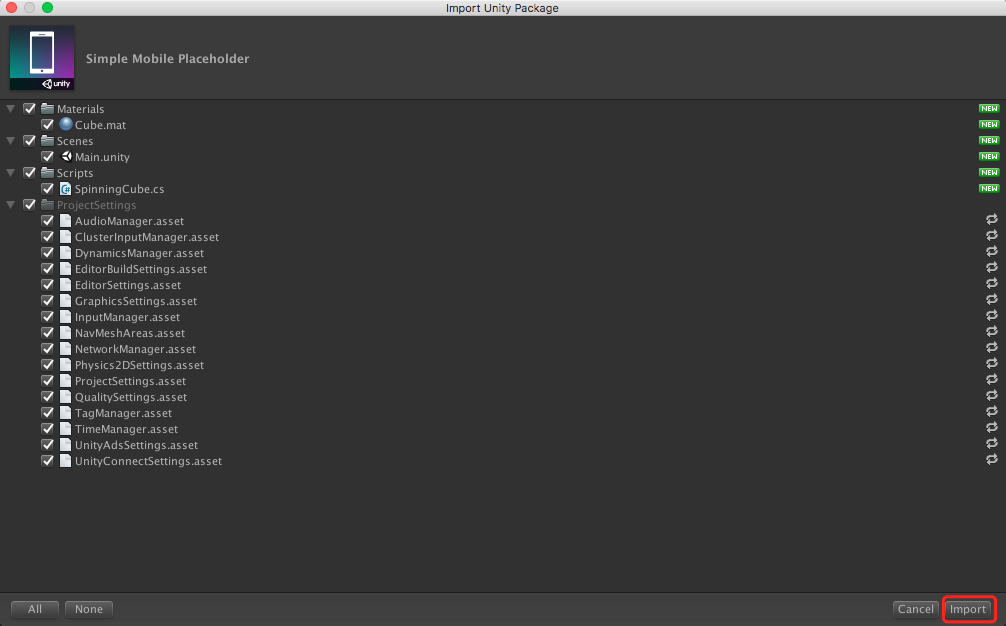
Task: Uncheck the Scripts folder checkbox
Action: (x=30, y=173)
